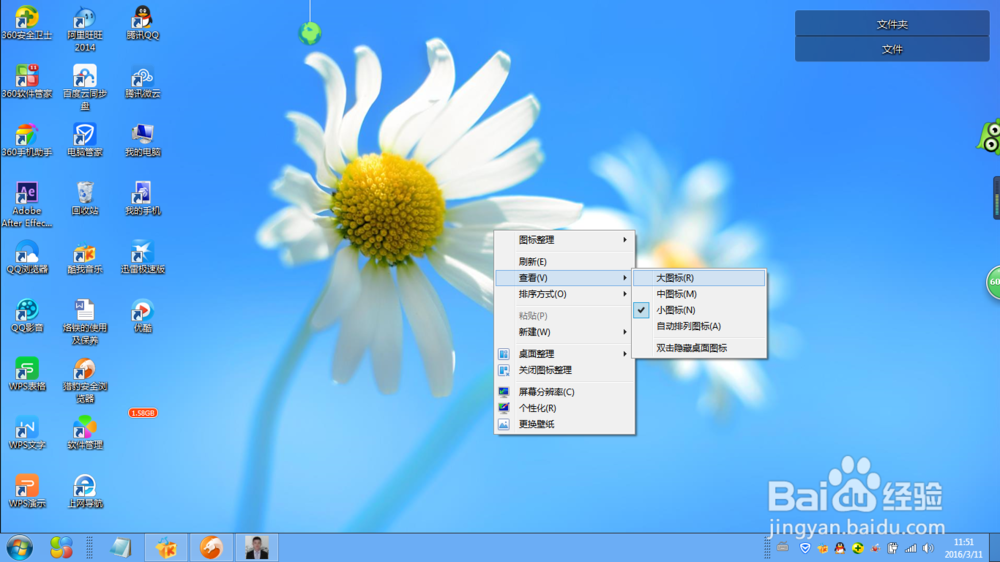Select the WPS文字 desktop icon
Image resolution: width=1000 pixels, height=562 pixels.
(27, 433)
